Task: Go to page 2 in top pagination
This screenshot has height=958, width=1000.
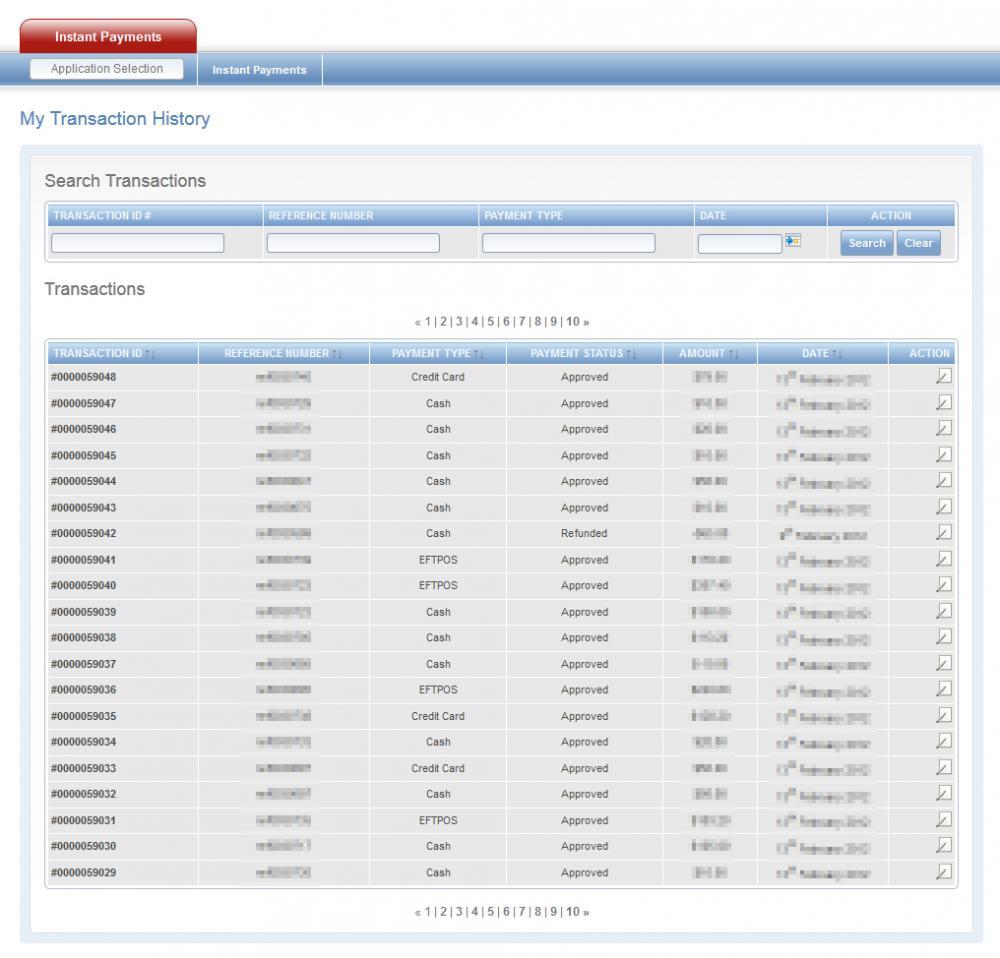Action: (443, 321)
